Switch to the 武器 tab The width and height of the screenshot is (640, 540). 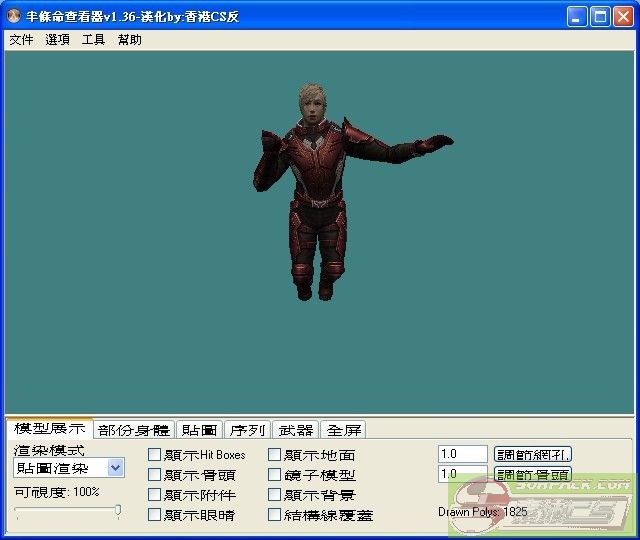(x=296, y=430)
